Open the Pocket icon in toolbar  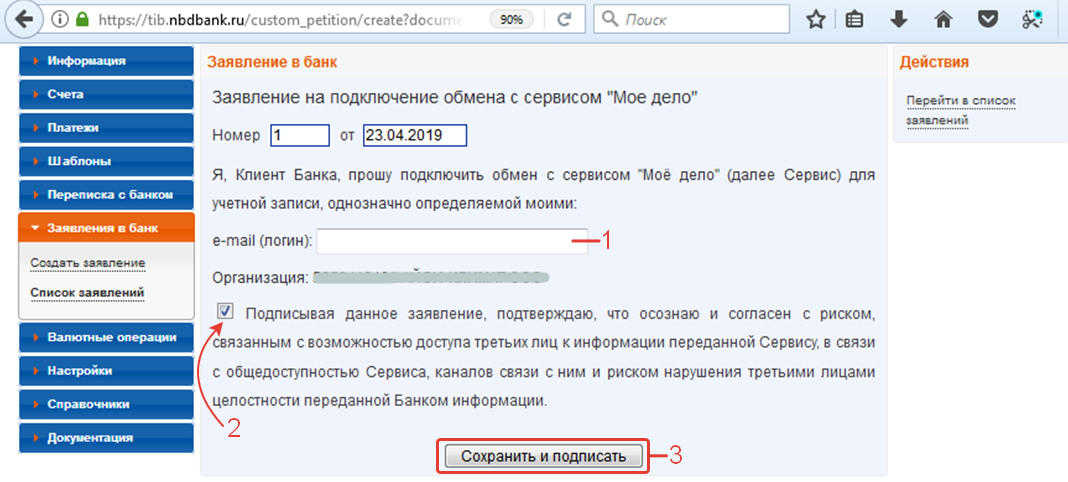point(988,20)
